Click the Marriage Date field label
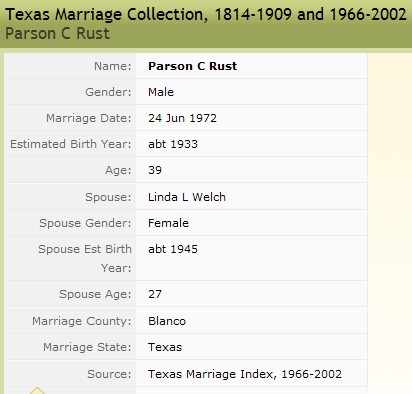 click(89, 118)
